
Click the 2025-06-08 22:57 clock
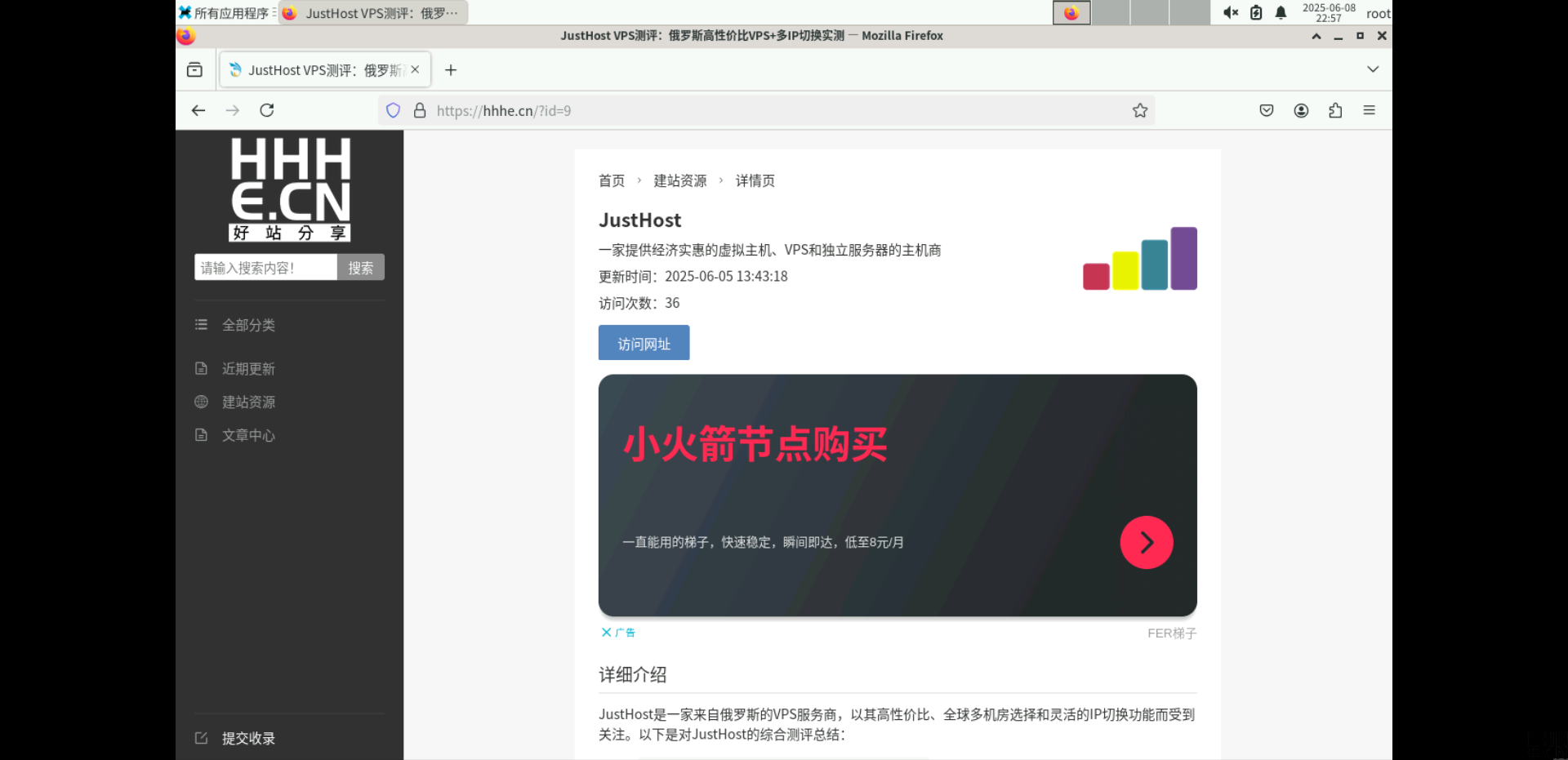tap(1329, 12)
